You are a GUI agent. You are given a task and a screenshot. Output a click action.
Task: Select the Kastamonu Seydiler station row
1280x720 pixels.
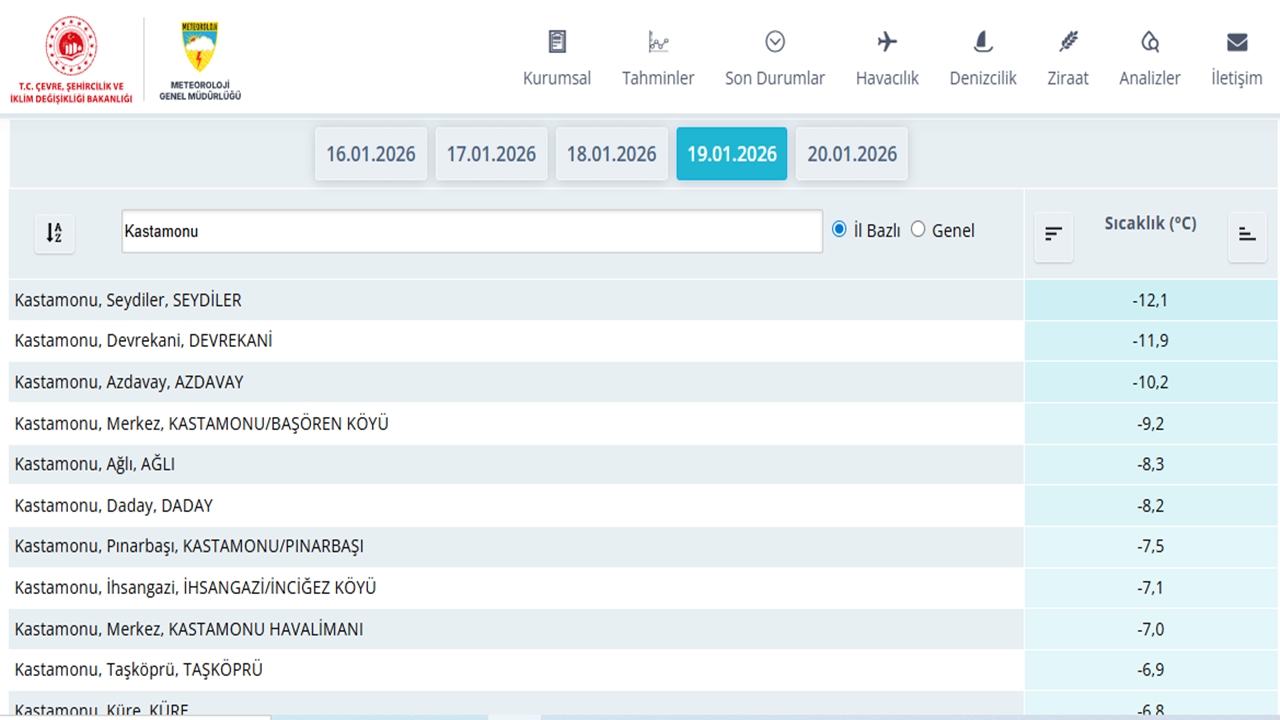[516, 300]
